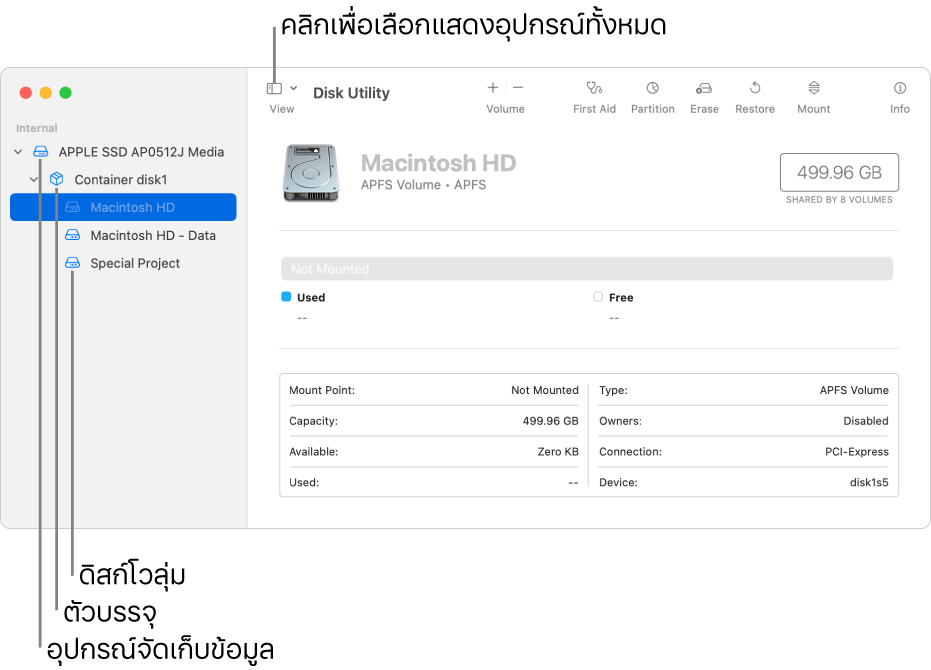The image size is (931, 670).
Task: Select APPLE SSD AP0512J Media row
Action: tap(124, 152)
